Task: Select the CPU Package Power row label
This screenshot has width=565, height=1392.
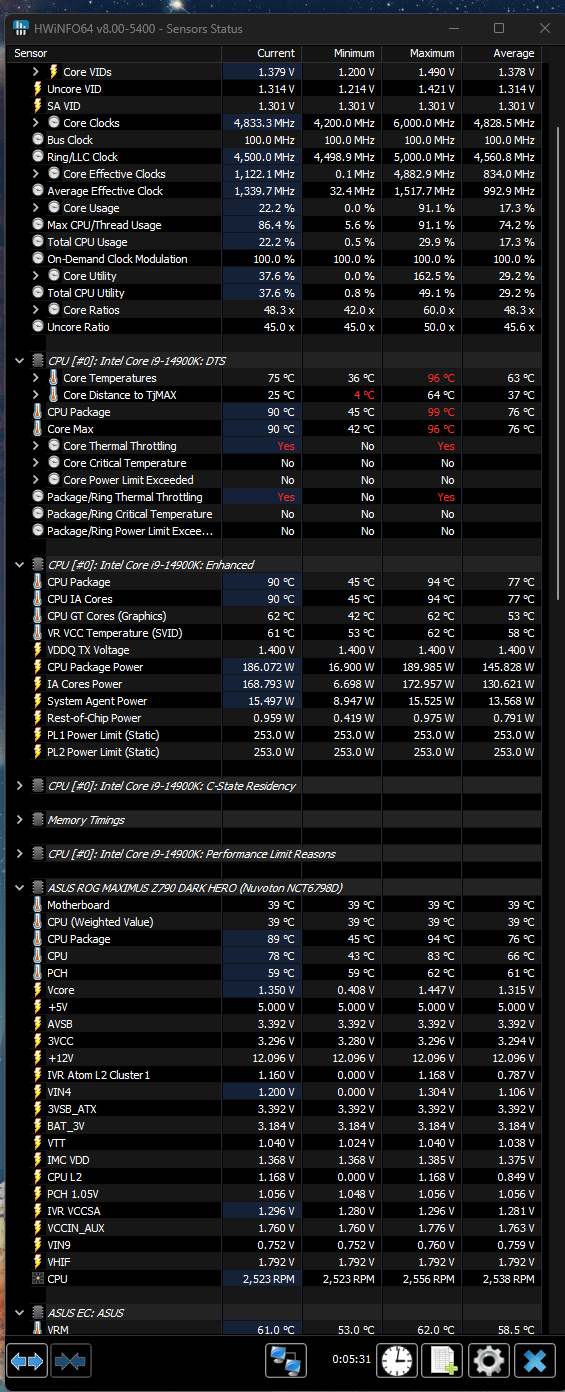Action: [x=95, y=667]
